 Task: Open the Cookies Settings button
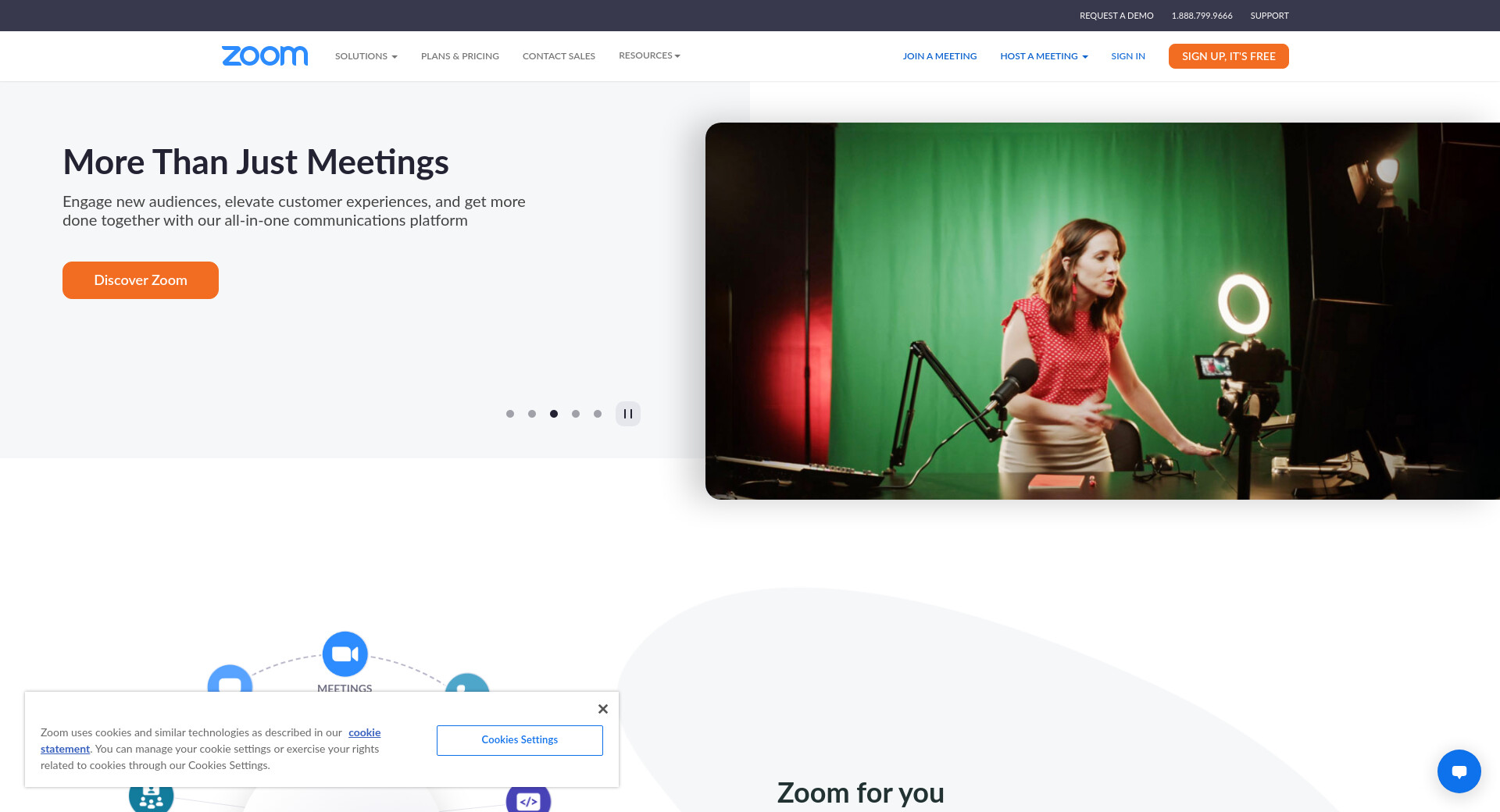tap(520, 740)
